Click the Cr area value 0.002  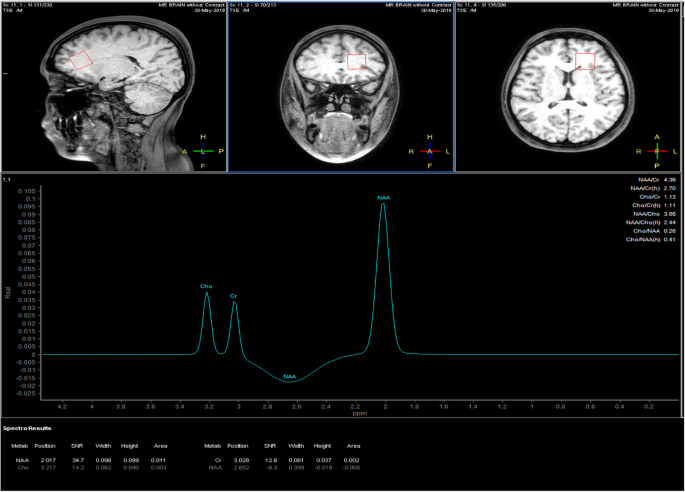(x=352, y=460)
